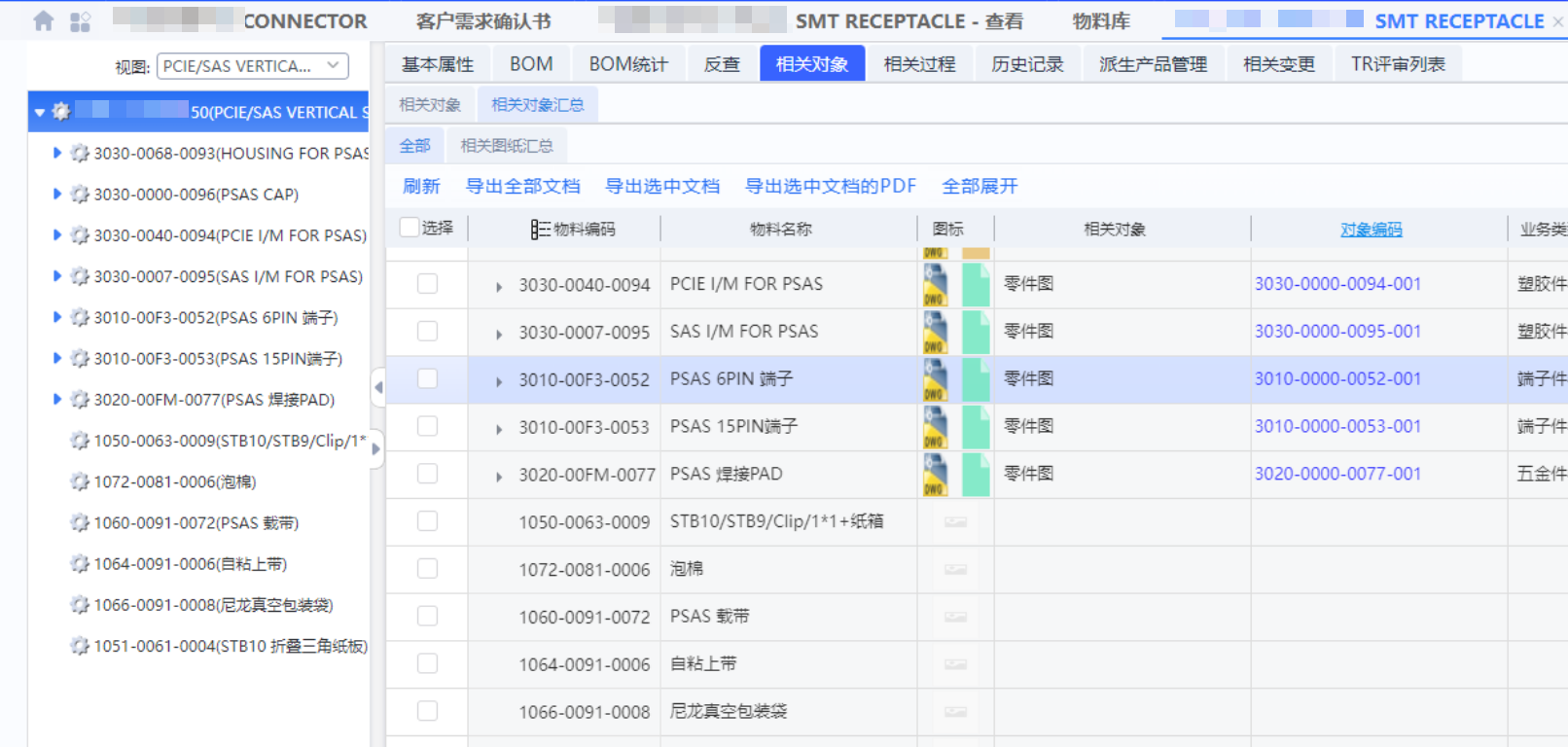Click the gear icon of tree node 1072-0081-0006(泡棉)

pyautogui.click(x=80, y=481)
